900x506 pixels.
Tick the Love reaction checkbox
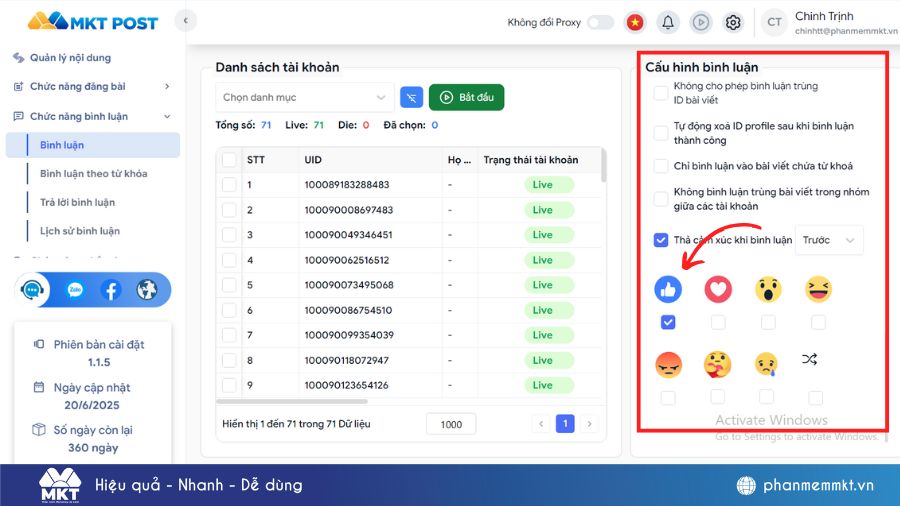pos(718,322)
